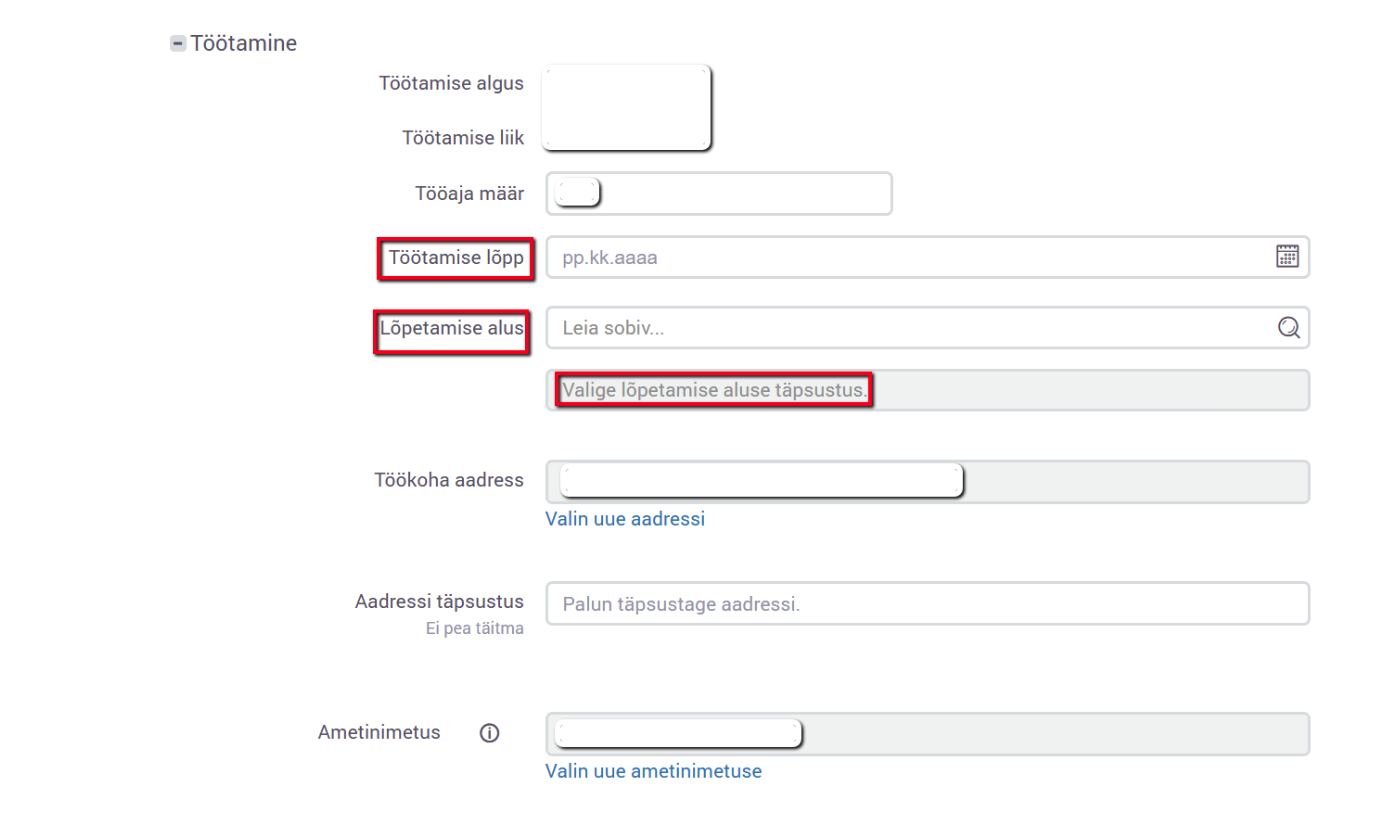Click the info icon beside Ametinimetus
The height and width of the screenshot is (822, 1378).
pos(489,733)
